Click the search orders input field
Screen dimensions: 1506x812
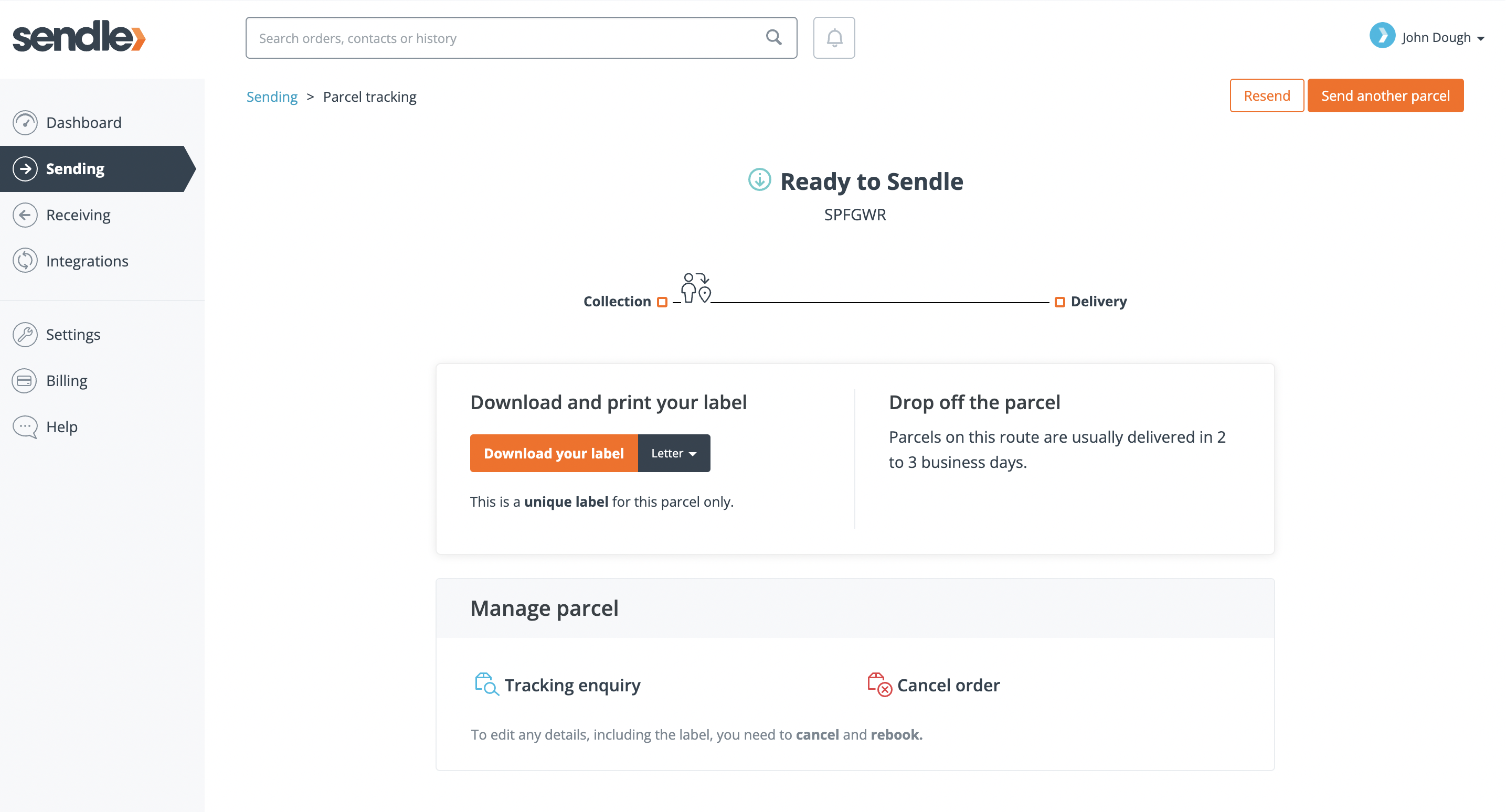click(x=521, y=38)
